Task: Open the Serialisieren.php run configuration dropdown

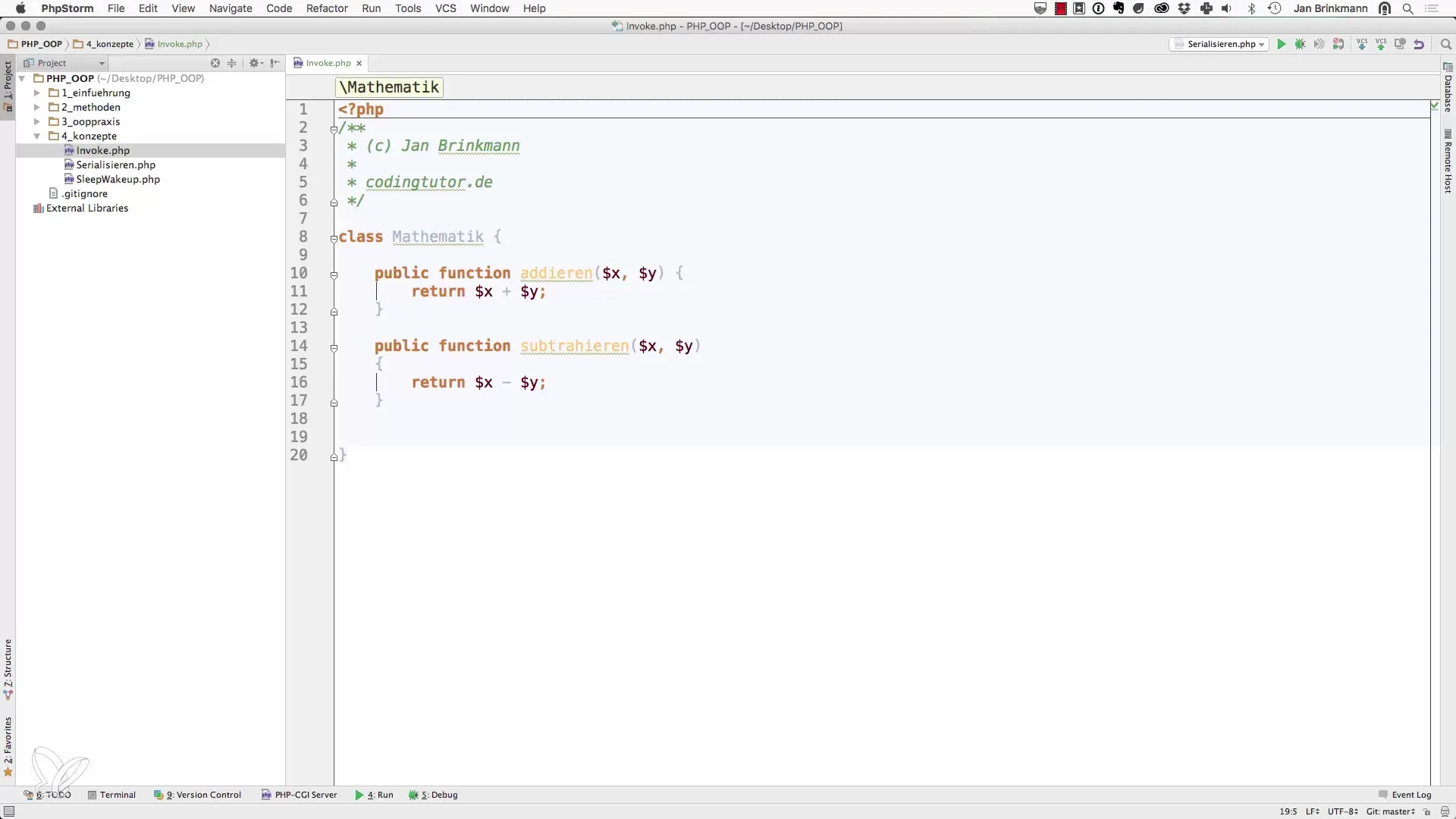Action: (x=1219, y=44)
